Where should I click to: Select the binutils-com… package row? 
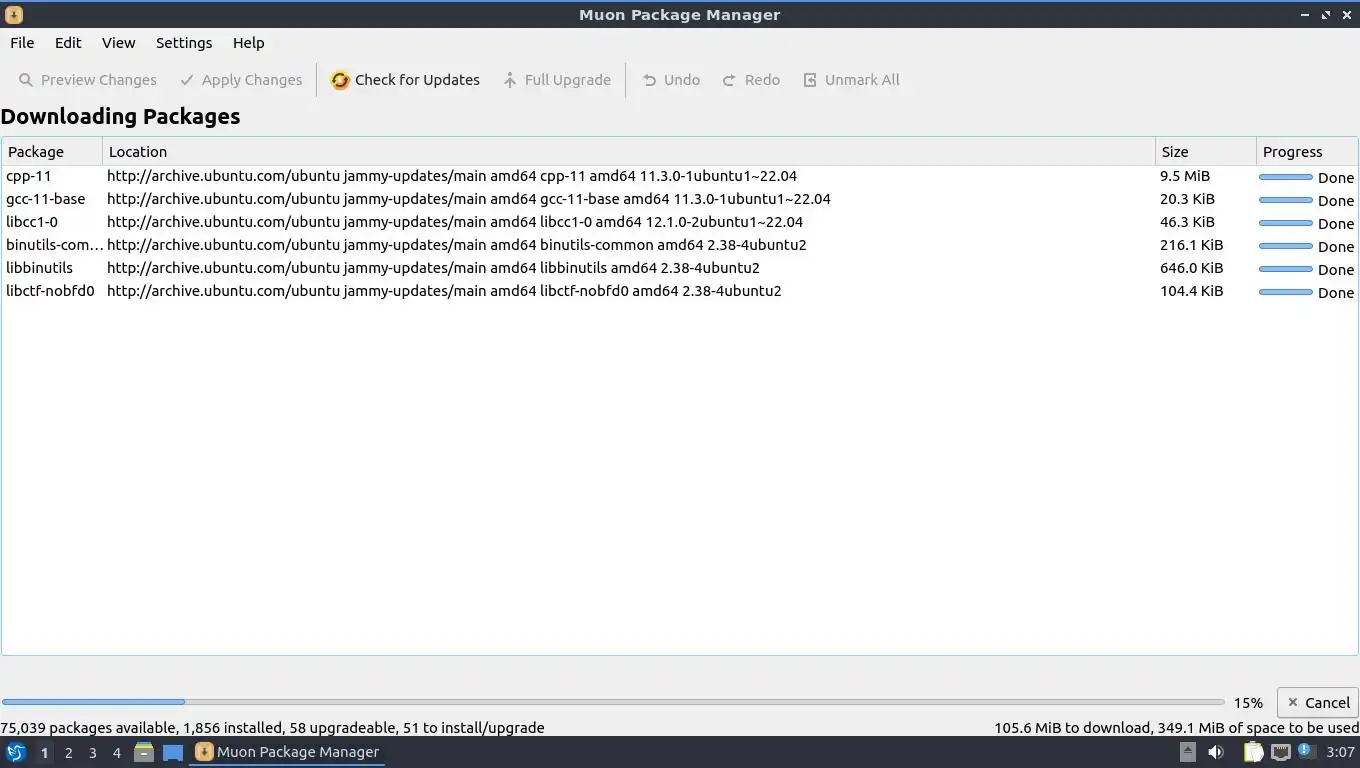[x=680, y=245]
